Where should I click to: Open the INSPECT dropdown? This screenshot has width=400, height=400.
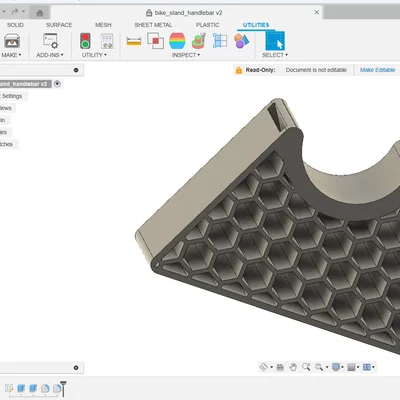pyautogui.click(x=186, y=55)
